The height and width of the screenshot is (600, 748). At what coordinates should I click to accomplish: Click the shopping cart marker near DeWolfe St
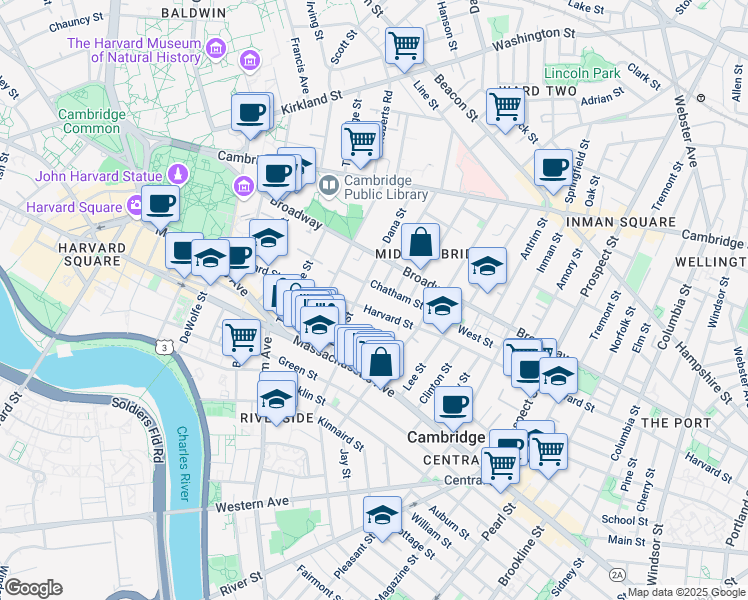tap(241, 342)
